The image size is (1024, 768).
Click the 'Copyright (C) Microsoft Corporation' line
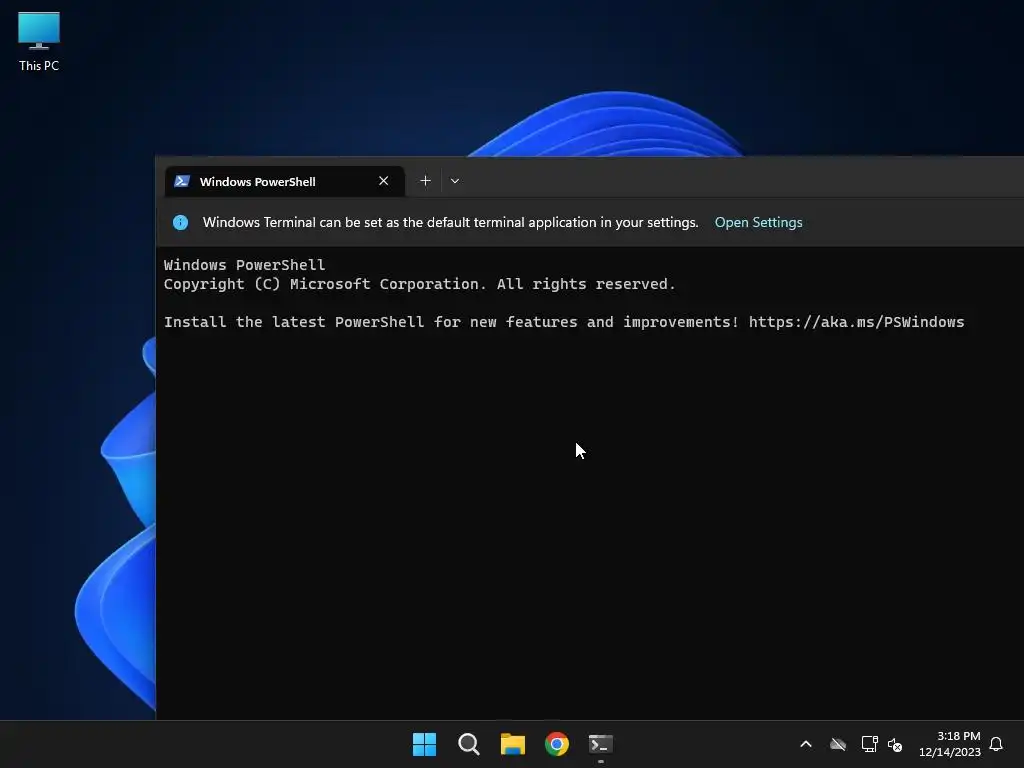pyautogui.click(x=419, y=284)
